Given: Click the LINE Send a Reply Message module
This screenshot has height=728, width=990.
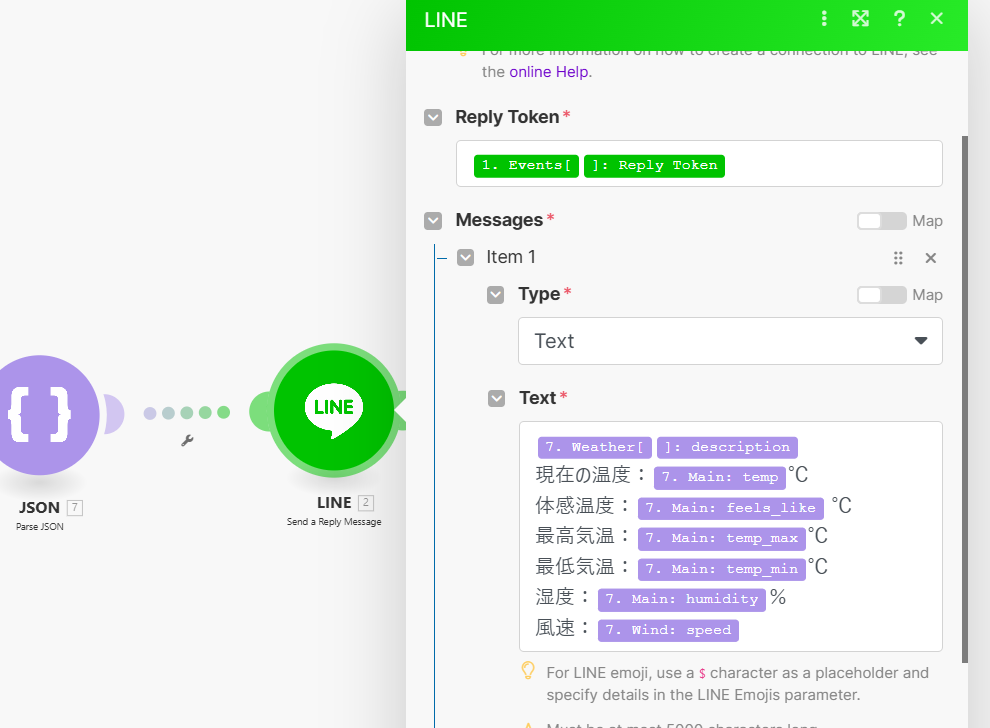Looking at the screenshot, I should [x=334, y=409].
